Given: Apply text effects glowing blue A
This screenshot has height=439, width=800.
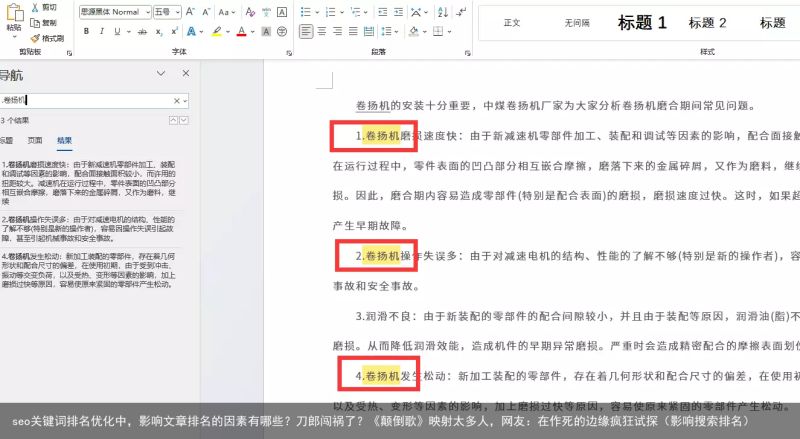Looking at the screenshot, I should point(191,31).
